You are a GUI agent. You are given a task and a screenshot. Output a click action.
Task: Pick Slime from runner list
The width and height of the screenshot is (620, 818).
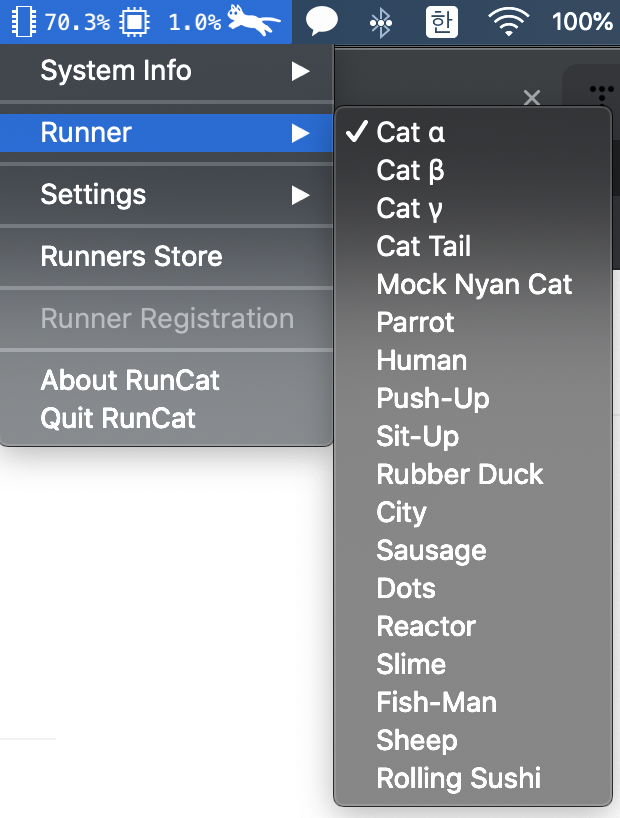[x=473, y=664]
